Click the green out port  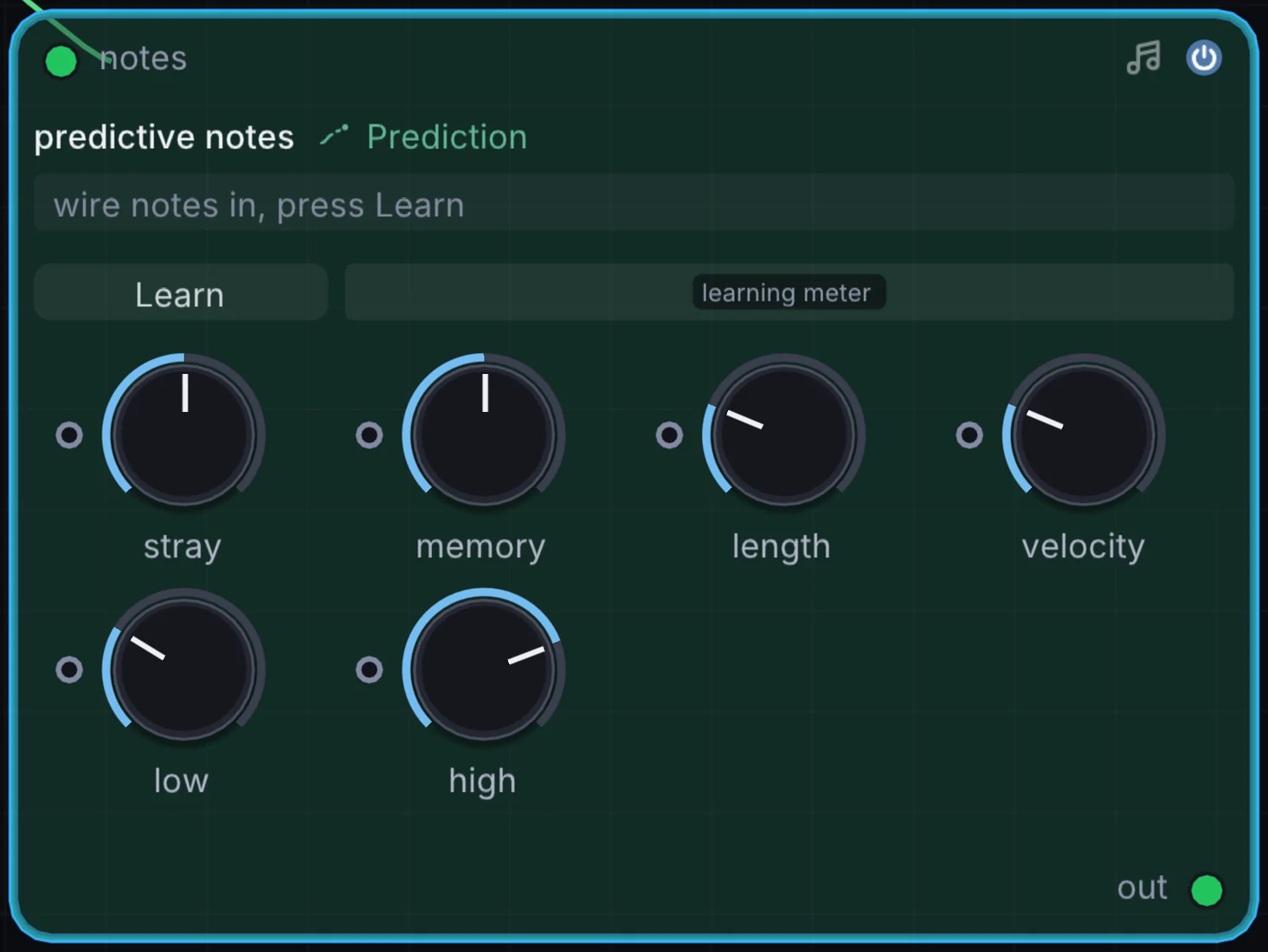coord(1207,890)
